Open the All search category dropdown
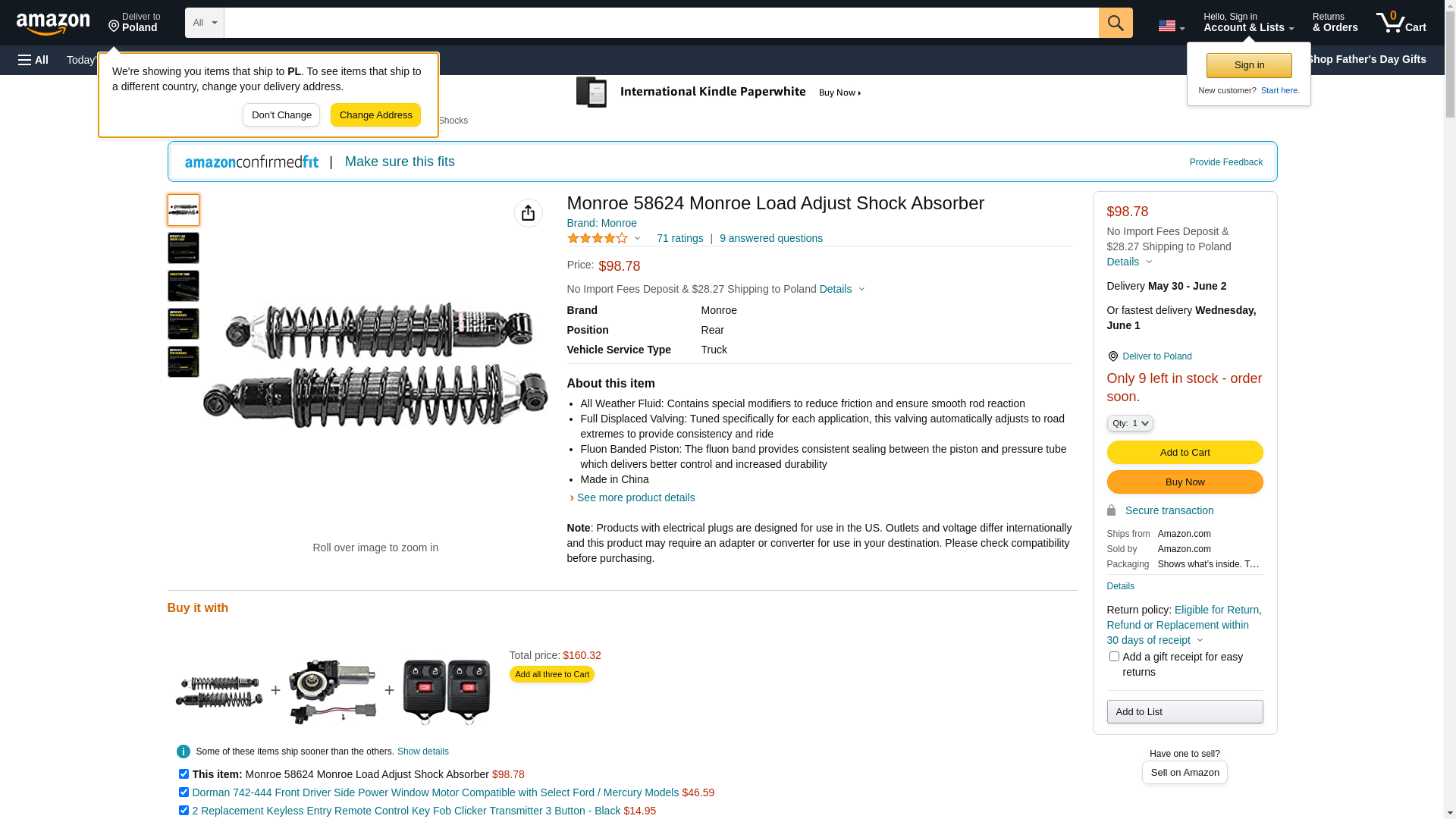The width and height of the screenshot is (1456, 819). pos(204,23)
